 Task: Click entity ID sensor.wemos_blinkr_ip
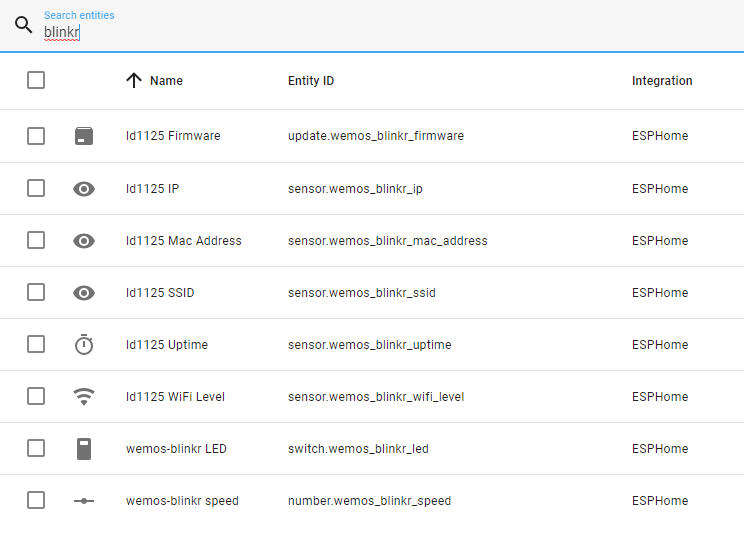(x=355, y=188)
